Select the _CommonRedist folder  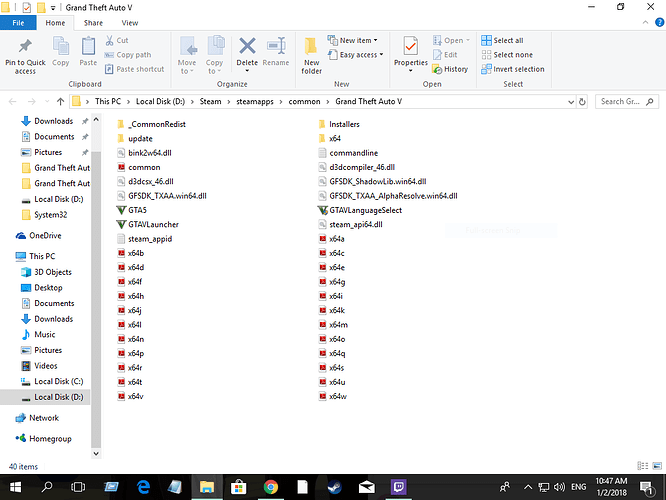pyautogui.click(x=151, y=124)
